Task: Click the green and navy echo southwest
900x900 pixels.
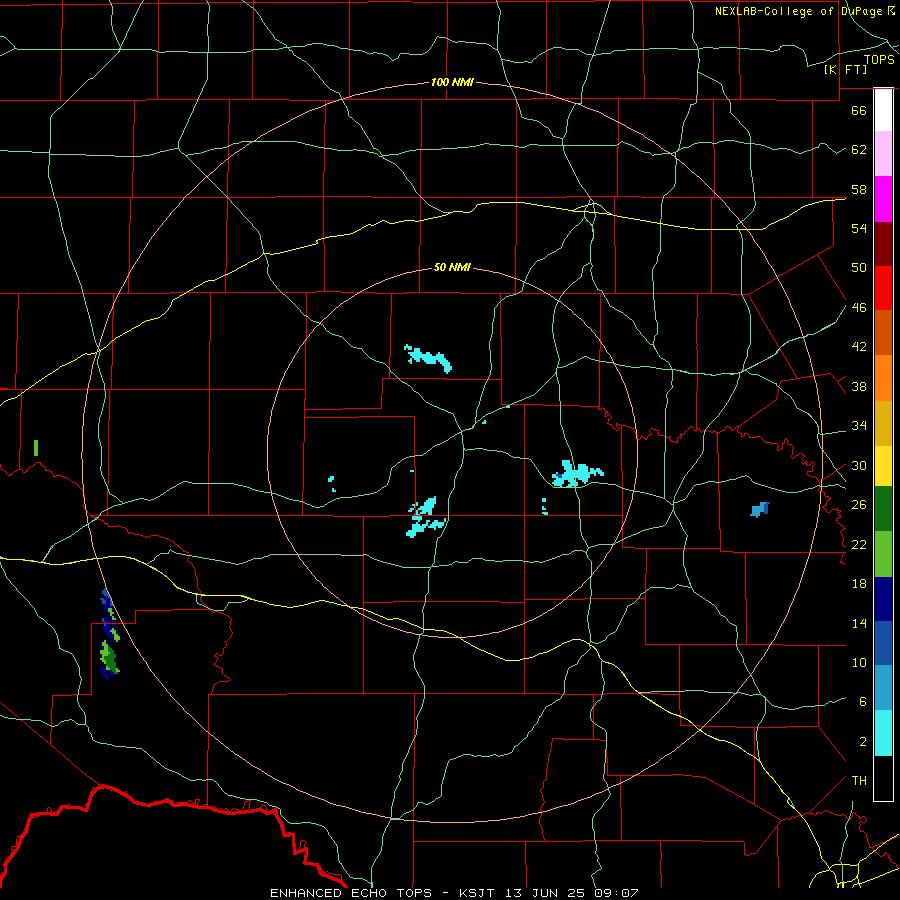Action: coord(110,634)
